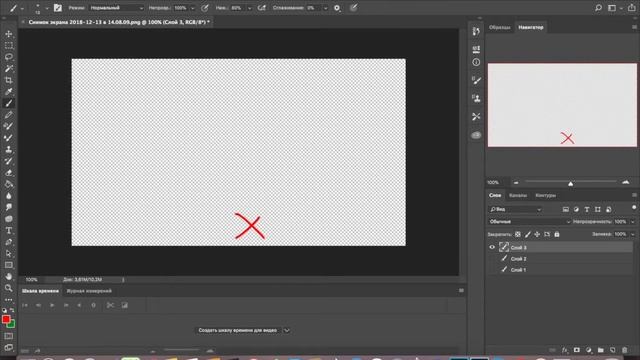This screenshot has height=360, width=640.
Task: Hide layer Слой 3 with eye icon
Action: [x=492, y=247]
